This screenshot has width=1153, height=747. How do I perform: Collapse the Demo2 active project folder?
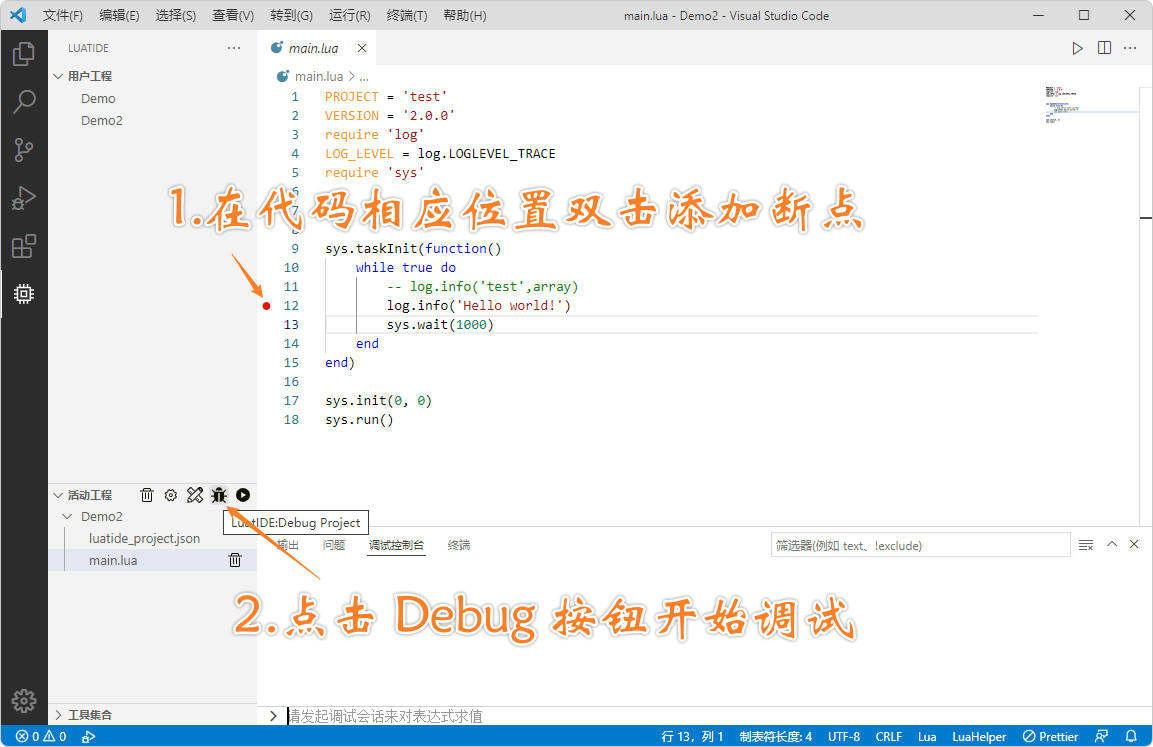coord(68,517)
